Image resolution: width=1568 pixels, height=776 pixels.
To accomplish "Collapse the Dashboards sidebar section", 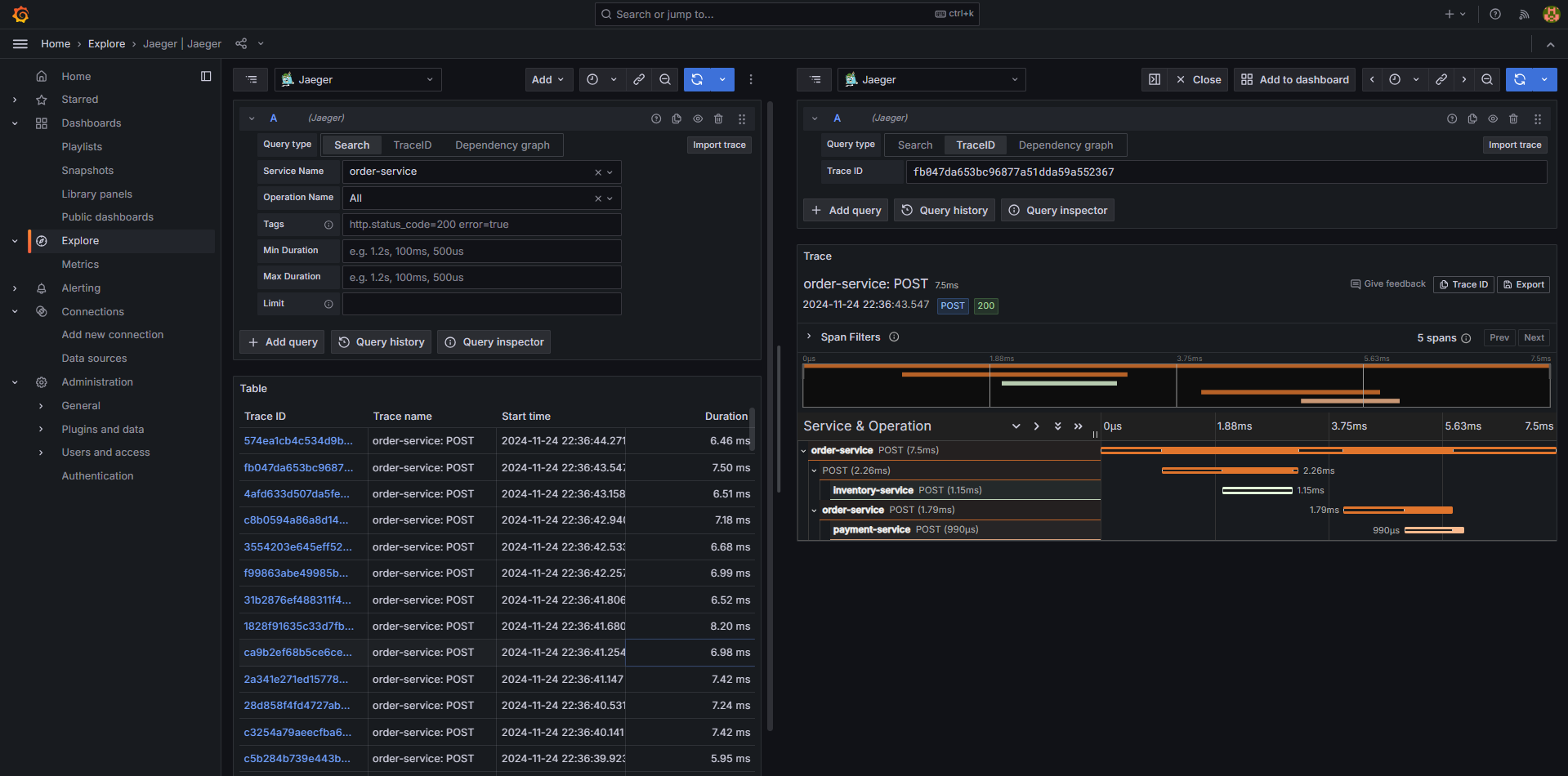I will click(x=15, y=123).
